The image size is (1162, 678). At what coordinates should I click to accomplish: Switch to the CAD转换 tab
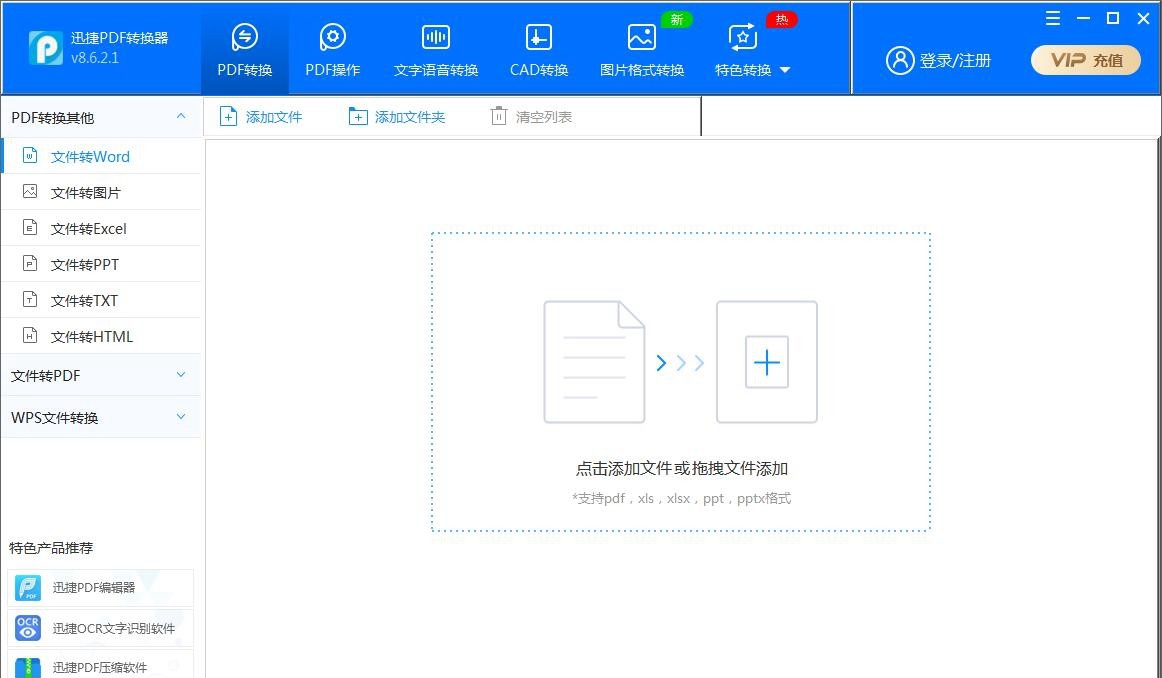point(539,49)
